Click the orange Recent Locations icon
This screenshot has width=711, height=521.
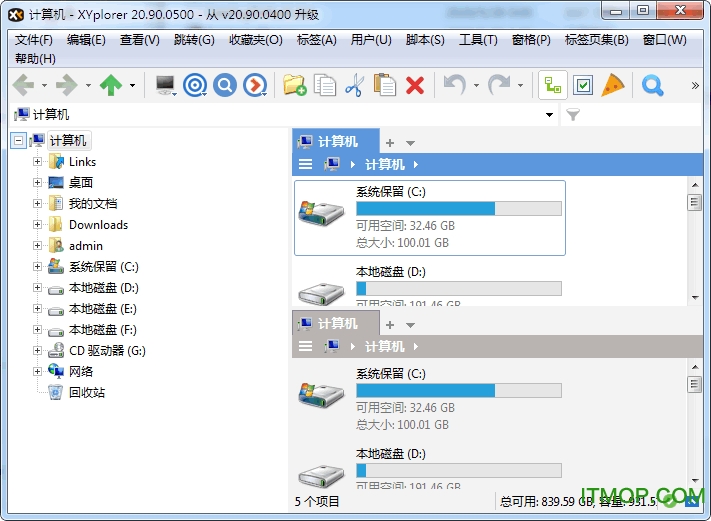(x=255, y=85)
